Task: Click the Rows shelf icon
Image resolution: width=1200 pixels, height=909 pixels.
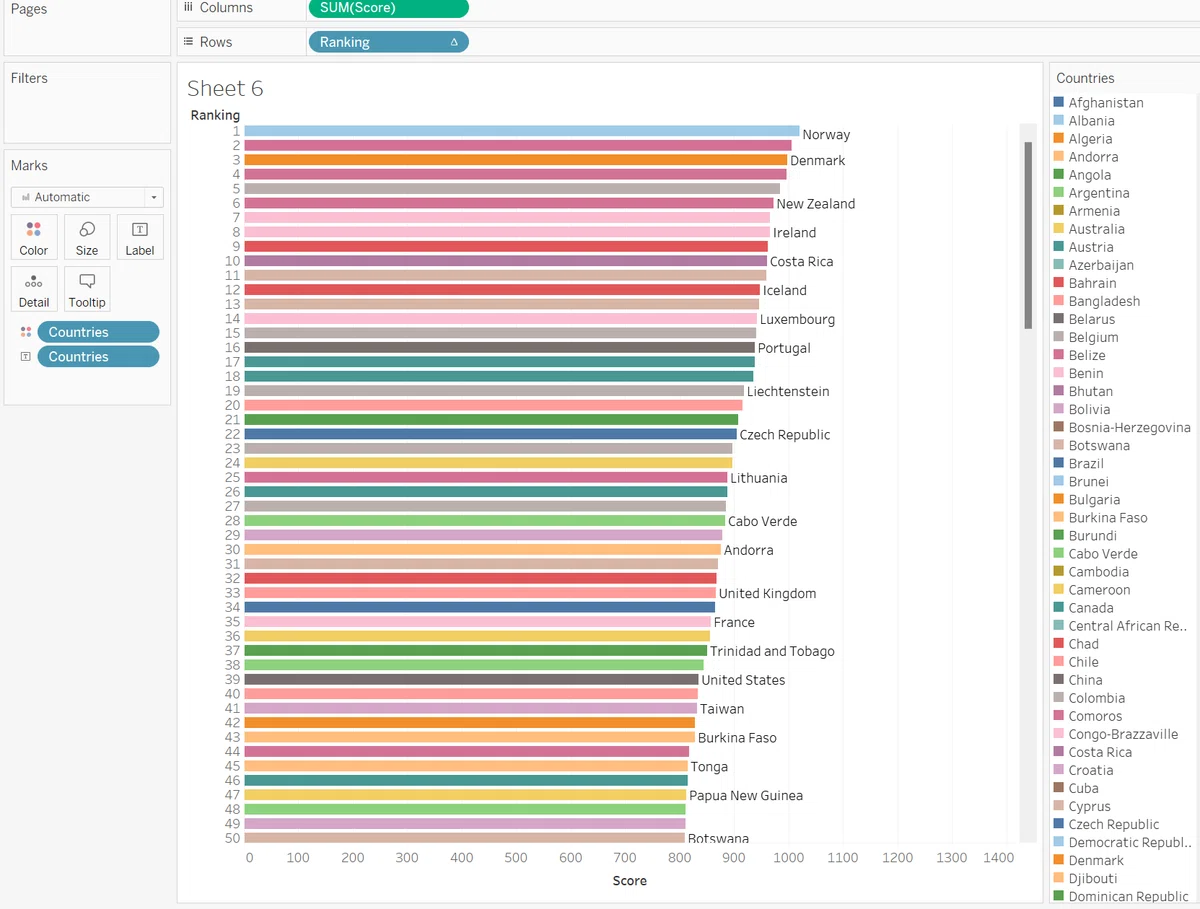Action: [188, 42]
